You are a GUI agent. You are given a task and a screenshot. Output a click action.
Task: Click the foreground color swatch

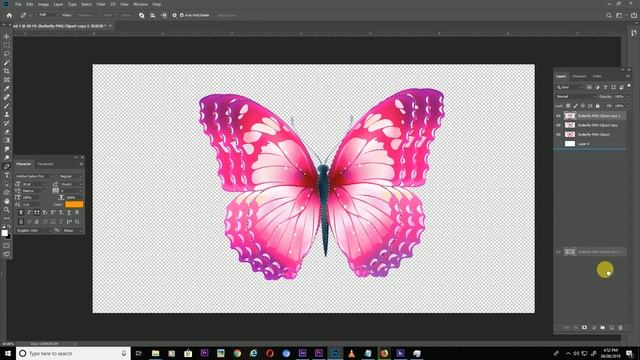coord(4,233)
